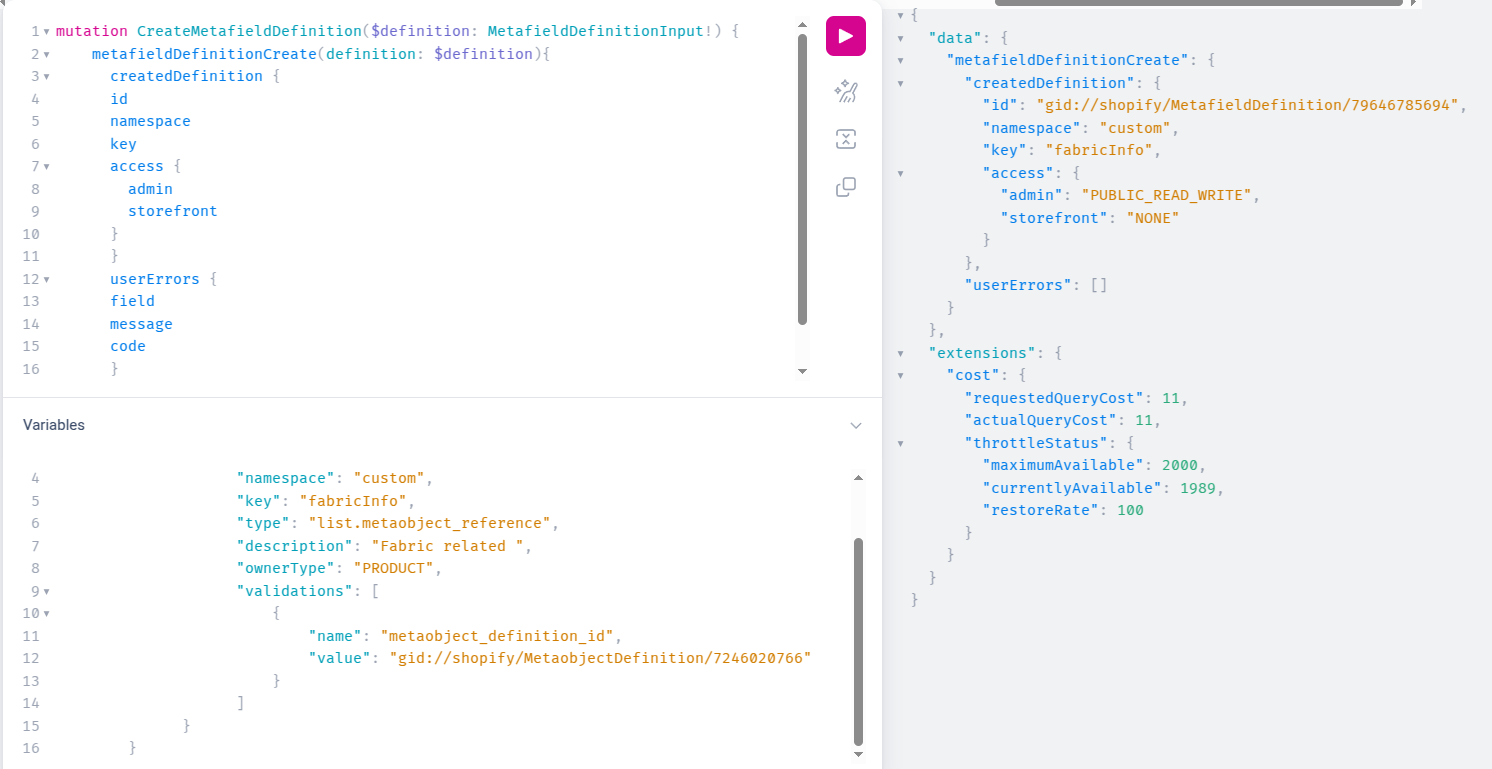The width and height of the screenshot is (1492, 769).
Task: Fold the "throttleStatus" object in the response
Action: (x=900, y=443)
